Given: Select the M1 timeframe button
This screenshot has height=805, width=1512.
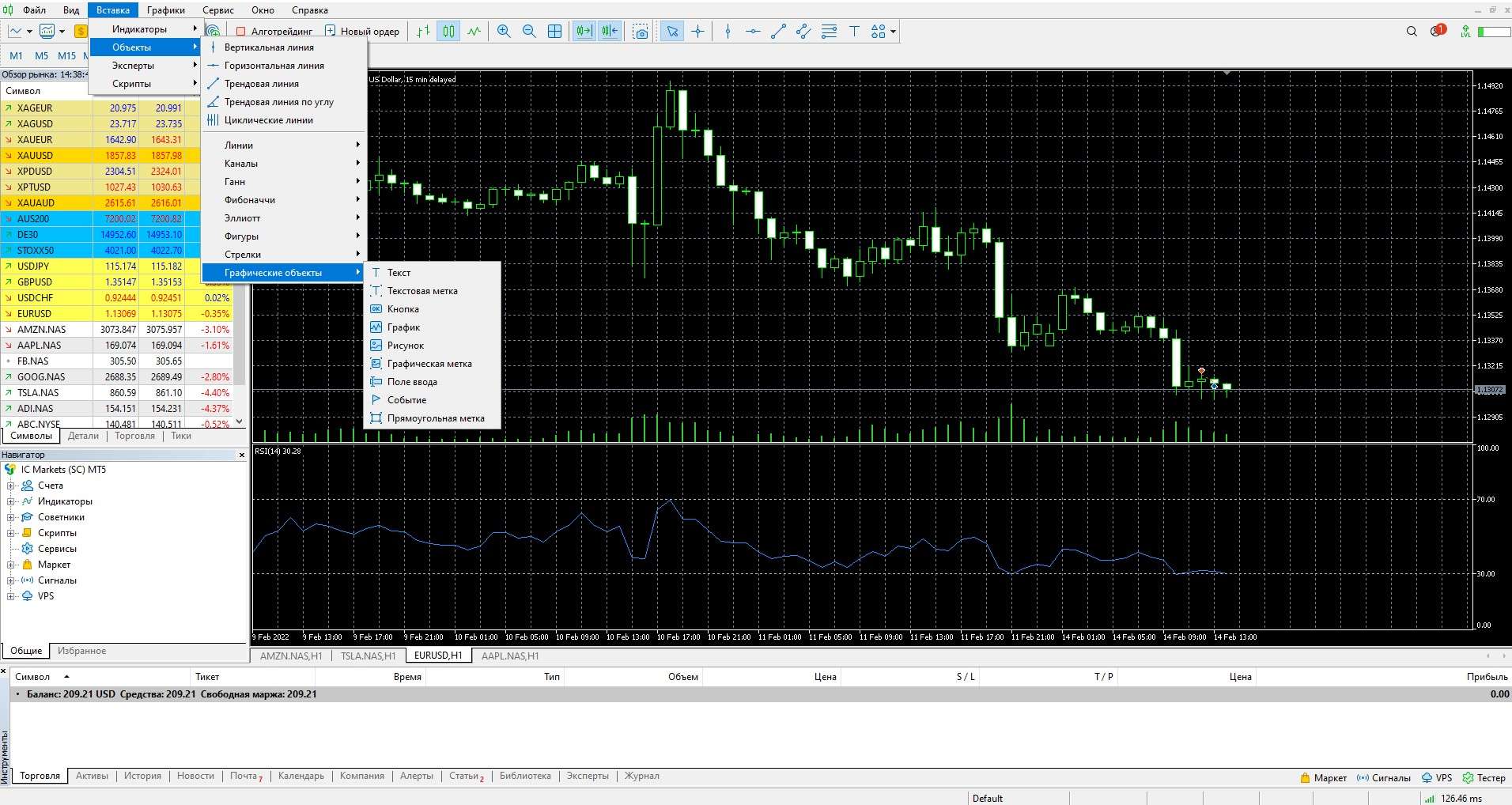Looking at the screenshot, I should (17, 55).
